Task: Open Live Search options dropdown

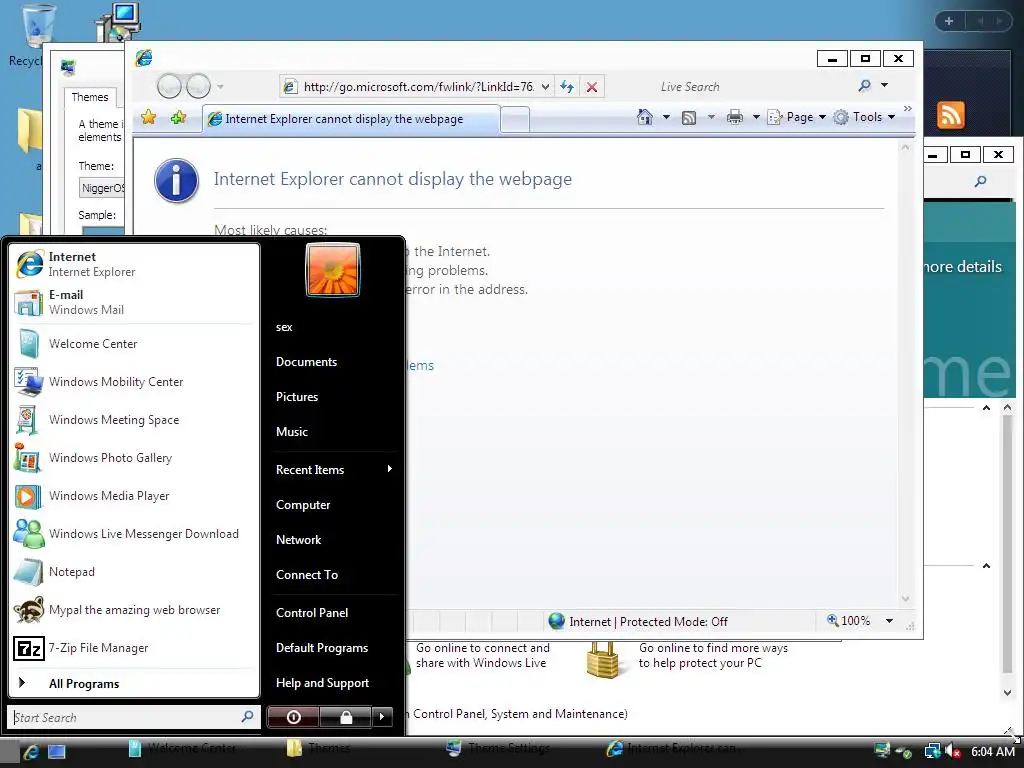Action: pyautogui.click(x=884, y=86)
